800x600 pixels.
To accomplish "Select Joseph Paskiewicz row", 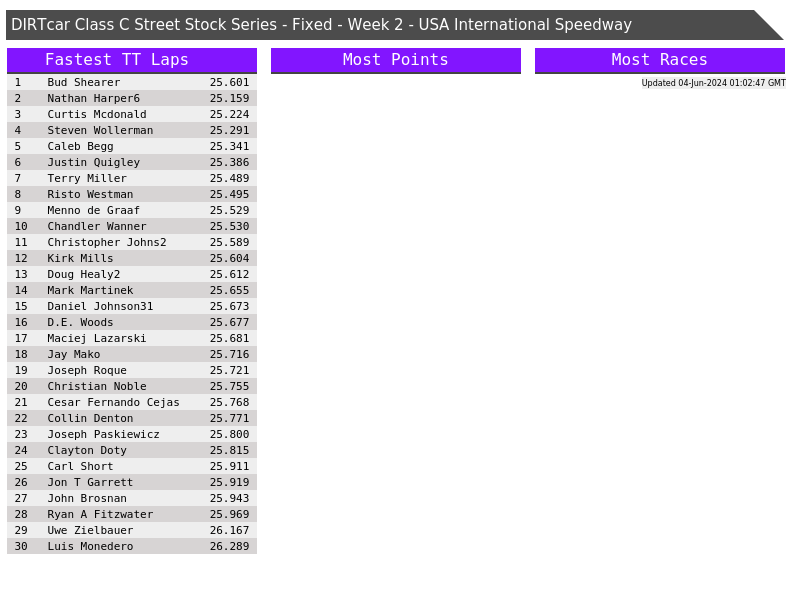I will pos(103,434).
